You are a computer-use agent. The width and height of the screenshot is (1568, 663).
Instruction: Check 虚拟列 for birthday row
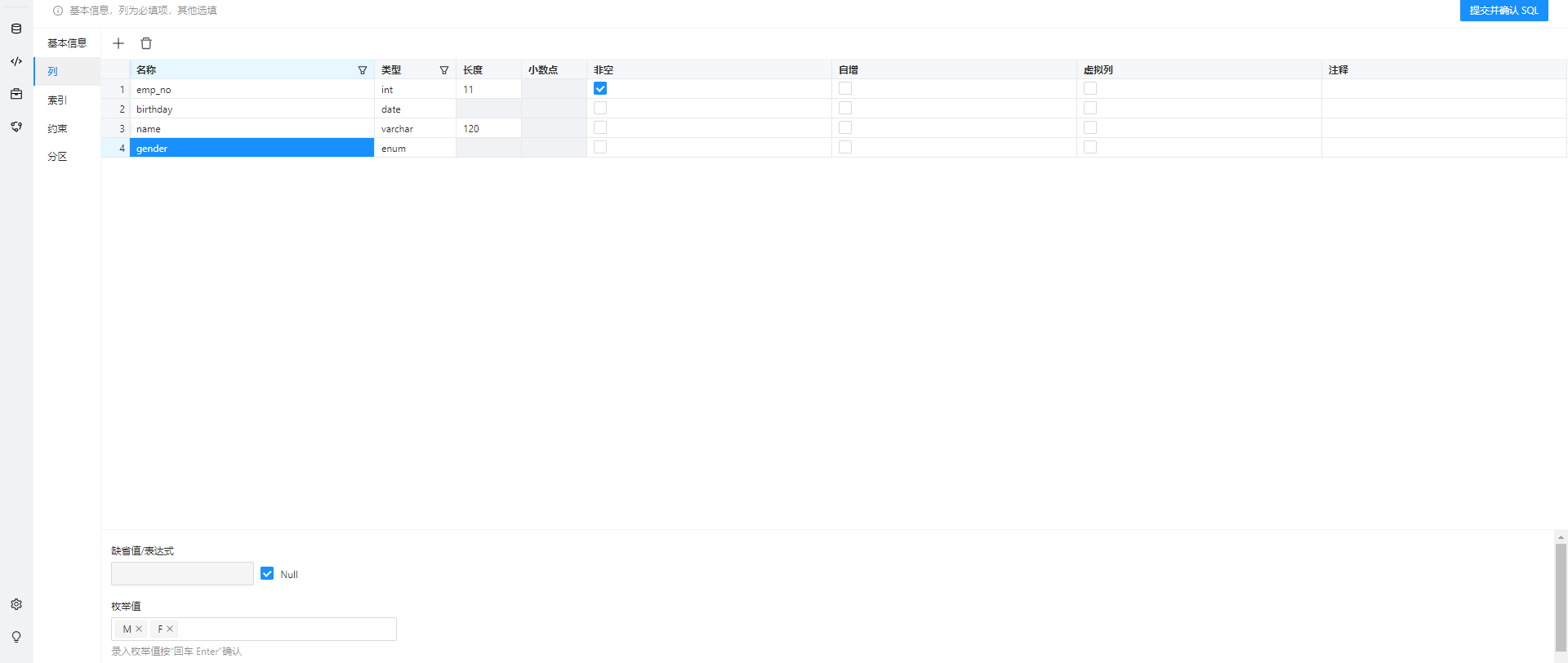[1090, 108]
